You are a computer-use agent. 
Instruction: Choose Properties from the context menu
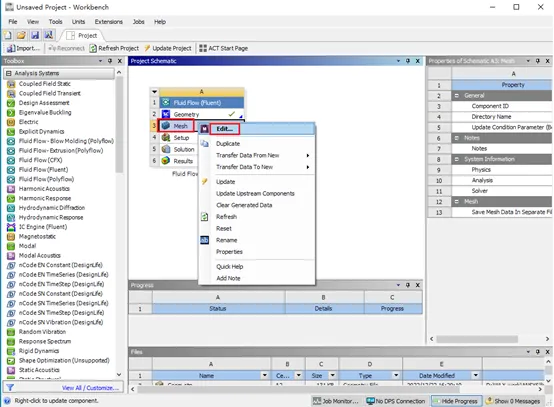point(257,252)
